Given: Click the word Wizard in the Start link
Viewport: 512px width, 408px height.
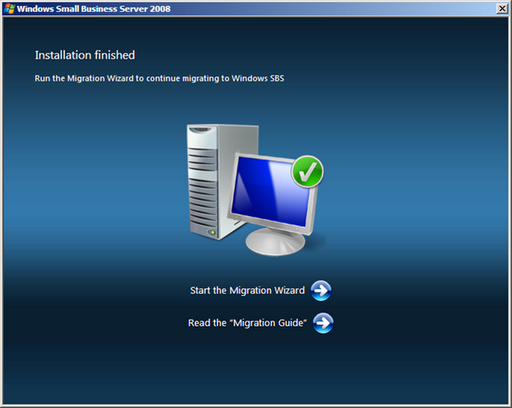Looking at the screenshot, I should pos(290,290).
